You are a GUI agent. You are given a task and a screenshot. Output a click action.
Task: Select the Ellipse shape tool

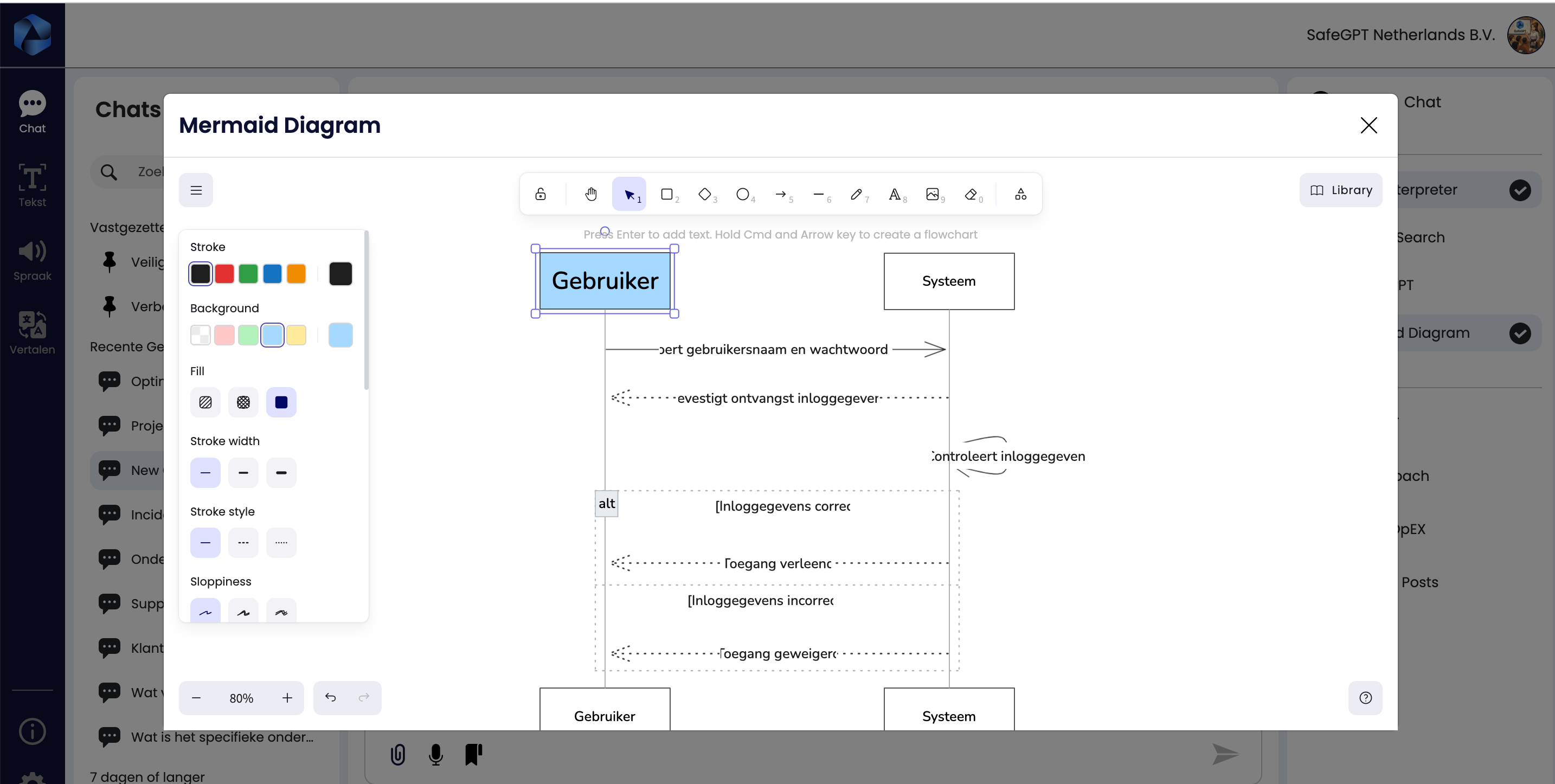pyautogui.click(x=743, y=194)
